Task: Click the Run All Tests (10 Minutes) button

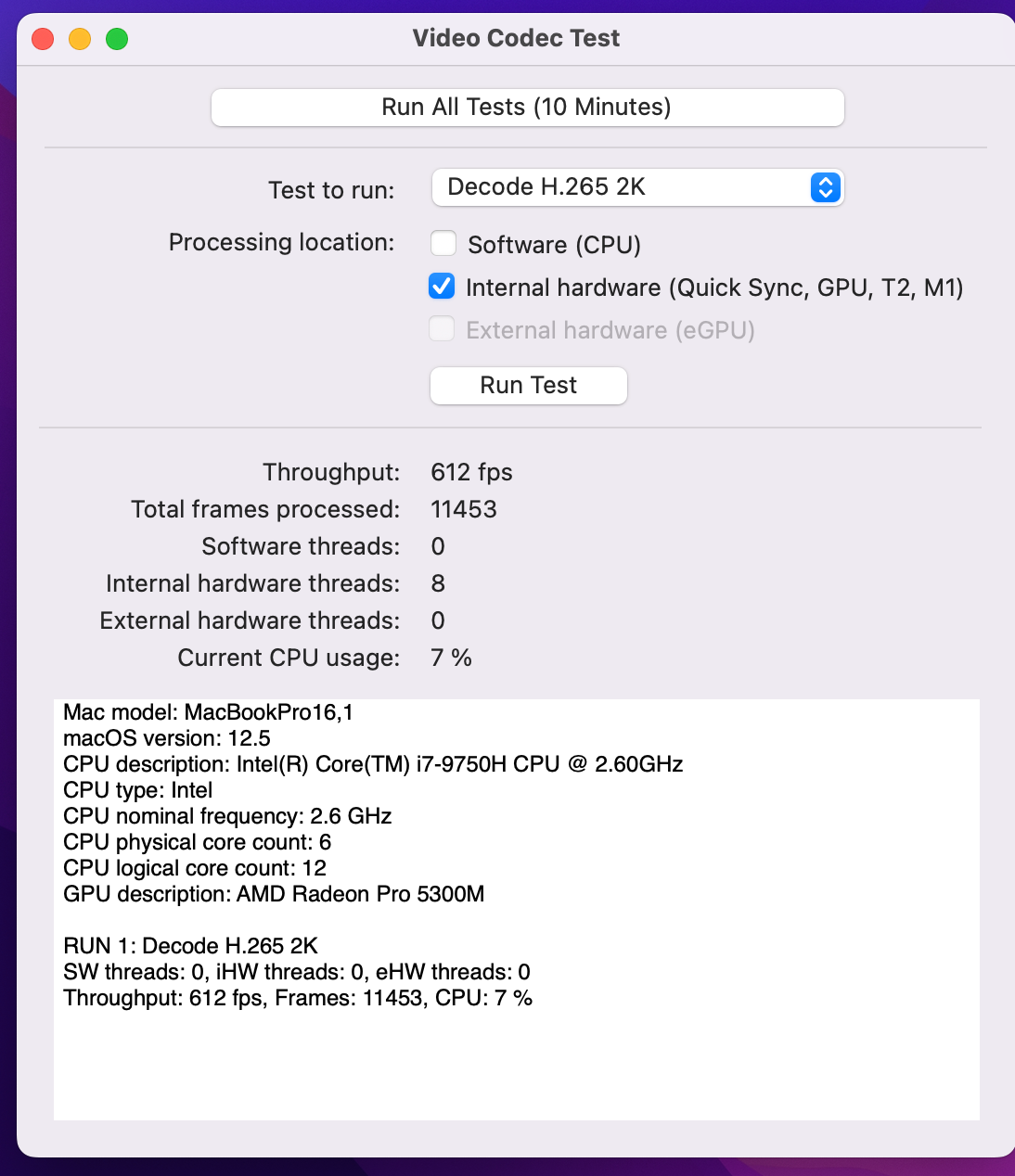Action: click(x=527, y=108)
